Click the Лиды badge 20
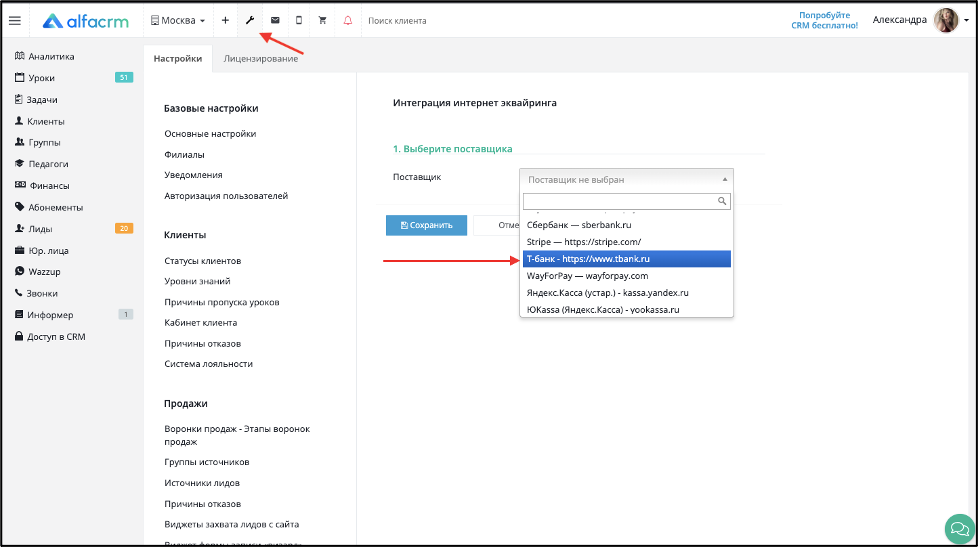The width and height of the screenshot is (979, 547). (124, 229)
